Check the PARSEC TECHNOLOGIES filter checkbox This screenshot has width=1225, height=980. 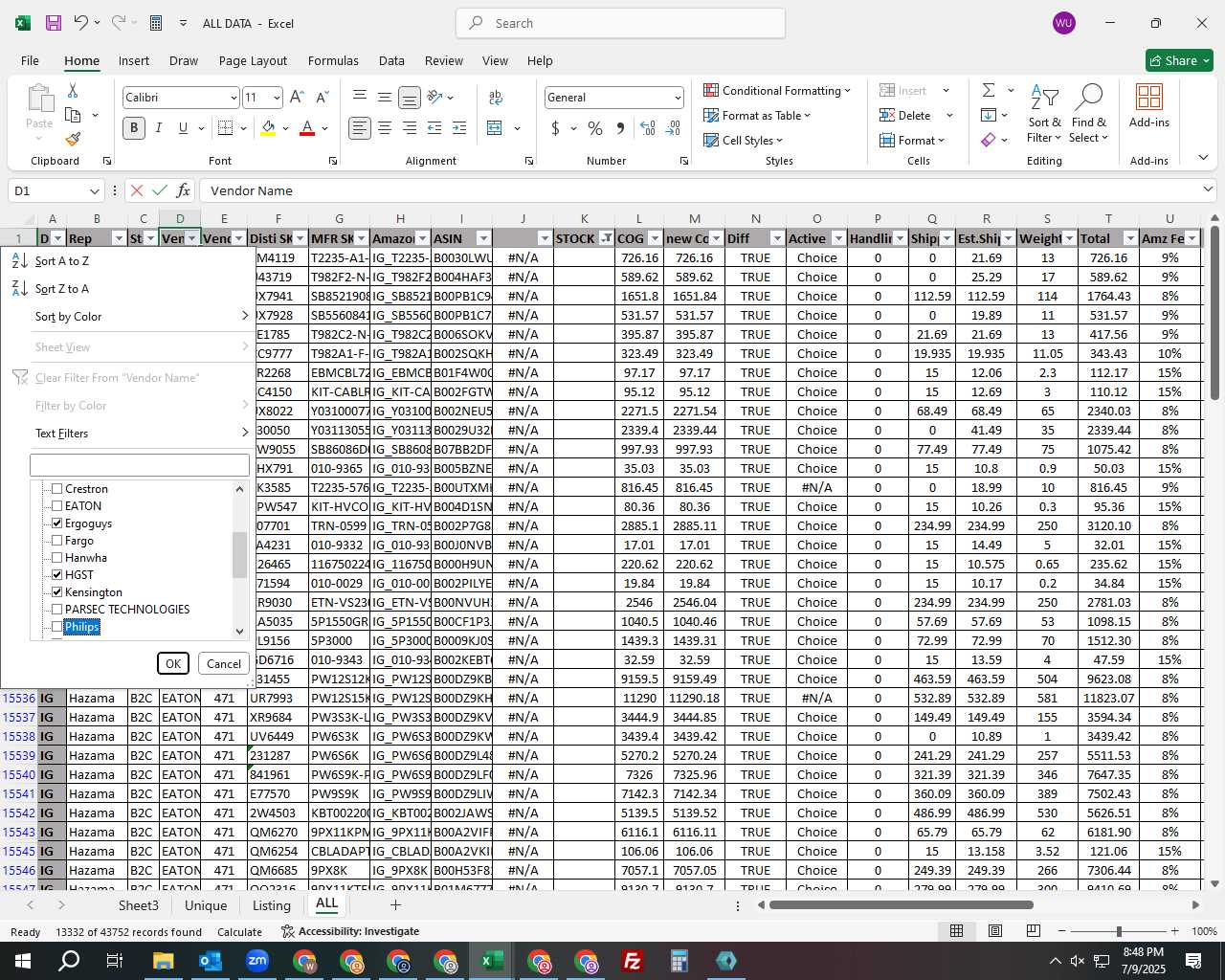(x=57, y=610)
